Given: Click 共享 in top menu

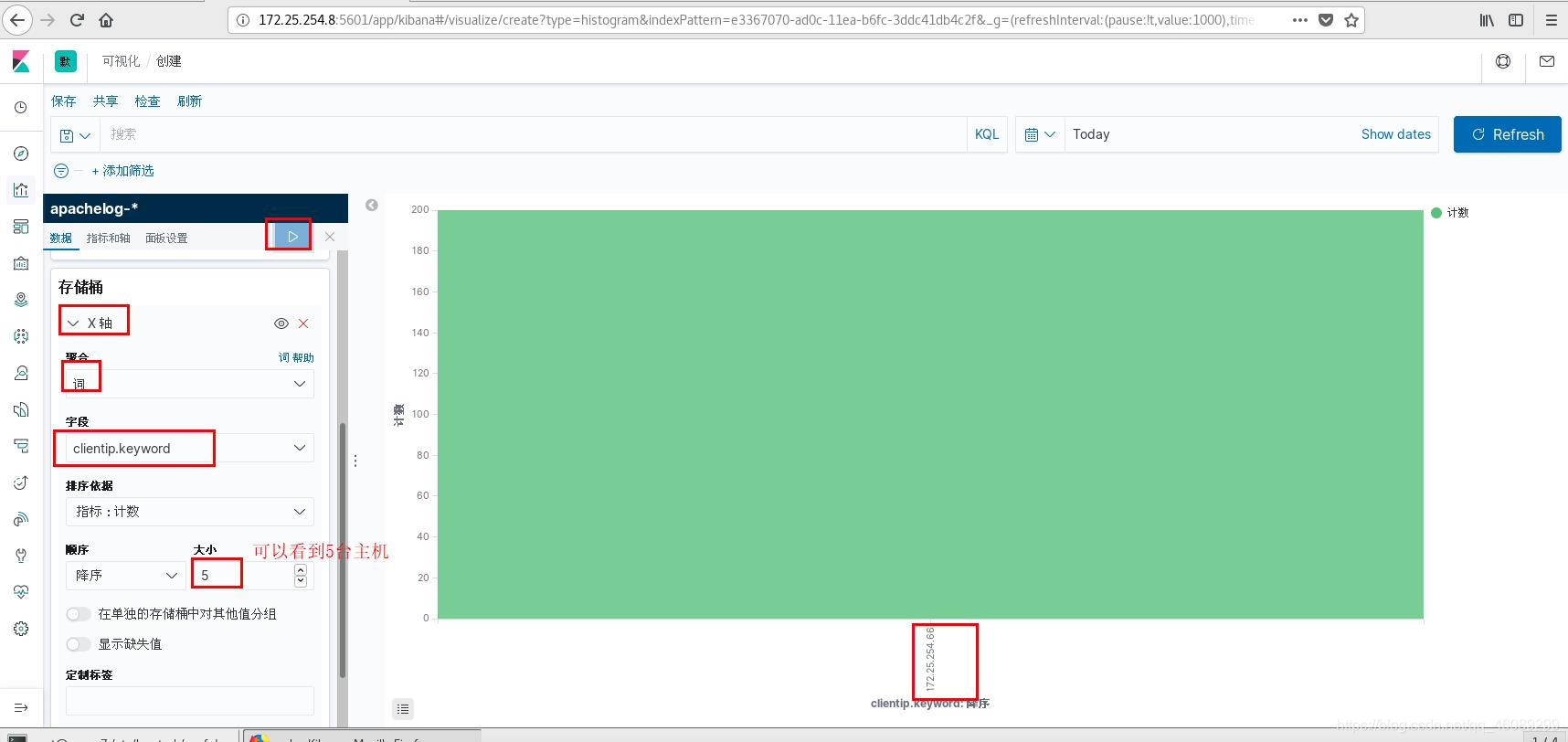Looking at the screenshot, I should (105, 101).
